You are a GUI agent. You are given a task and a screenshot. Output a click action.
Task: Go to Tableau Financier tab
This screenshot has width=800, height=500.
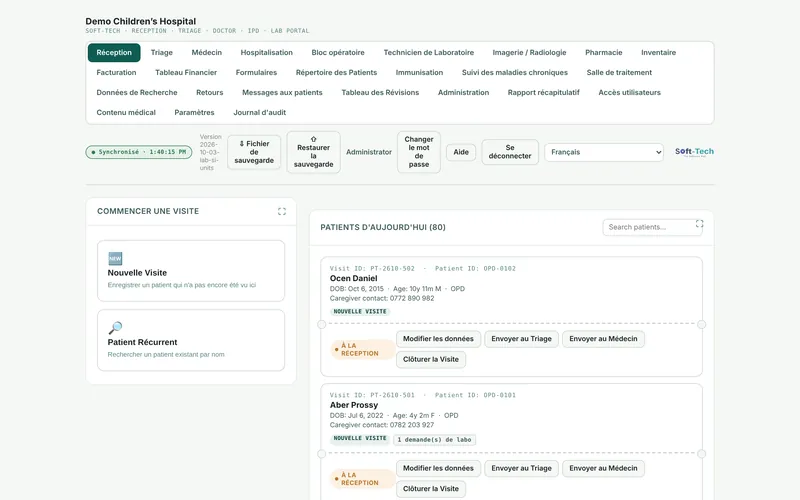click(x=186, y=72)
